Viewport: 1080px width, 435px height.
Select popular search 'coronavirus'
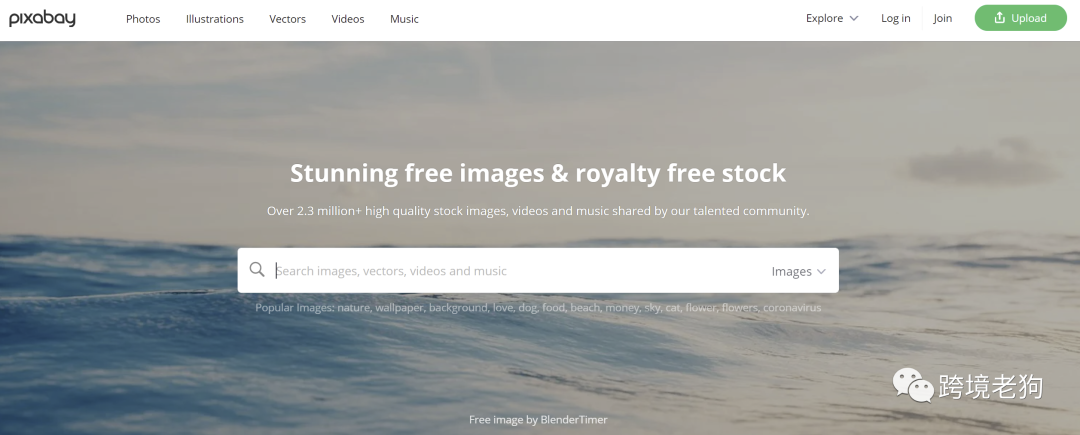[x=792, y=308]
